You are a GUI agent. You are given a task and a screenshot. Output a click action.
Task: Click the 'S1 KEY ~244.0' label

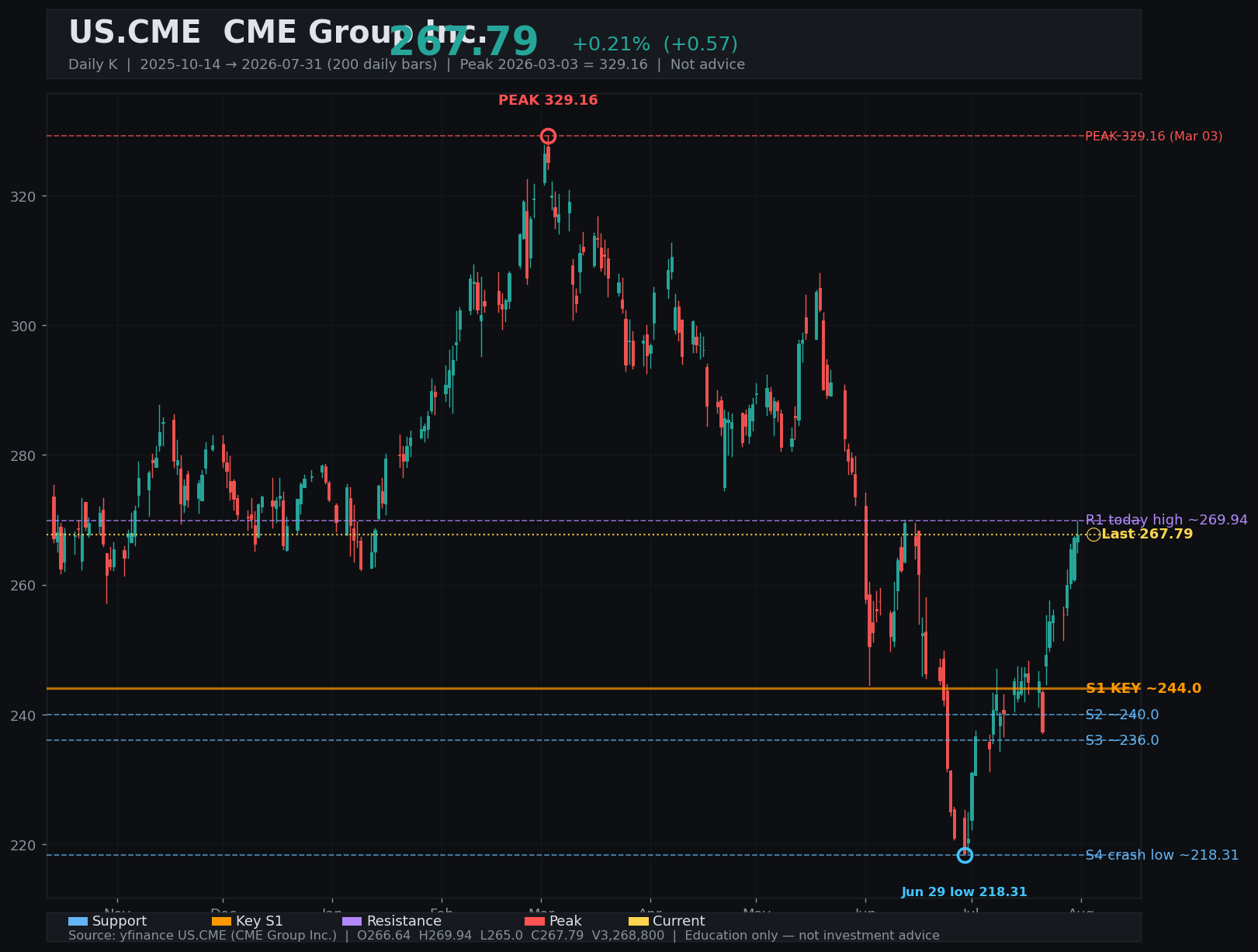[1143, 688]
